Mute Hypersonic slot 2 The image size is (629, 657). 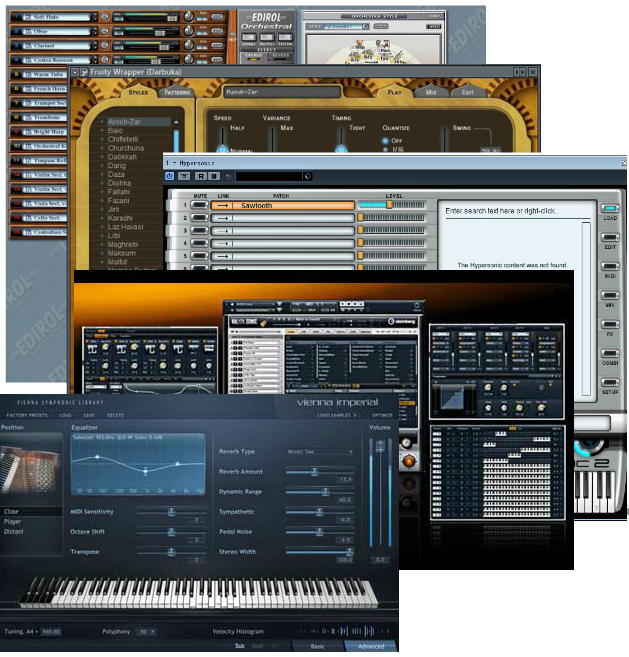pos(199,217)
